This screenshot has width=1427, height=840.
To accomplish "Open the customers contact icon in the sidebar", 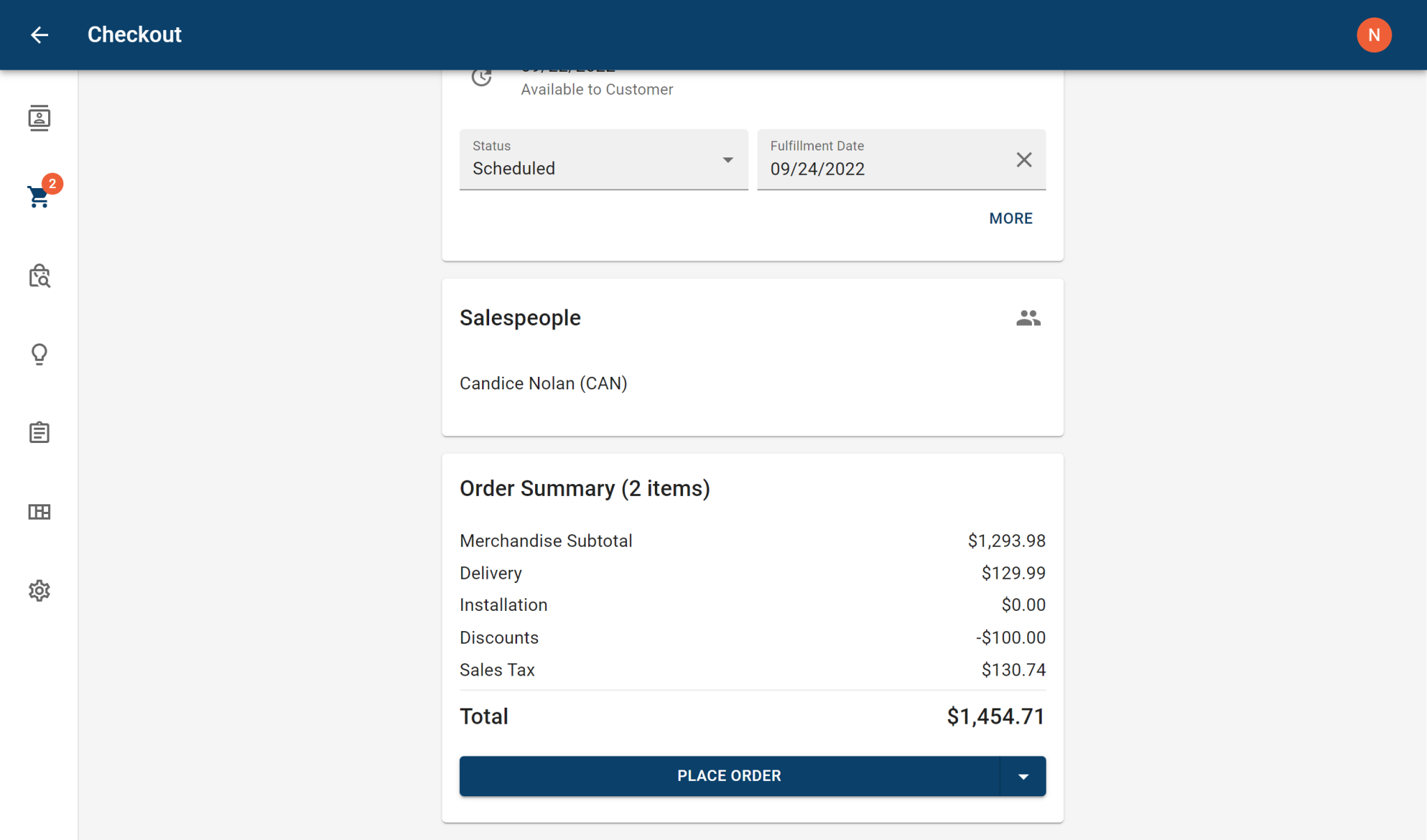I will tap(39, 118).
